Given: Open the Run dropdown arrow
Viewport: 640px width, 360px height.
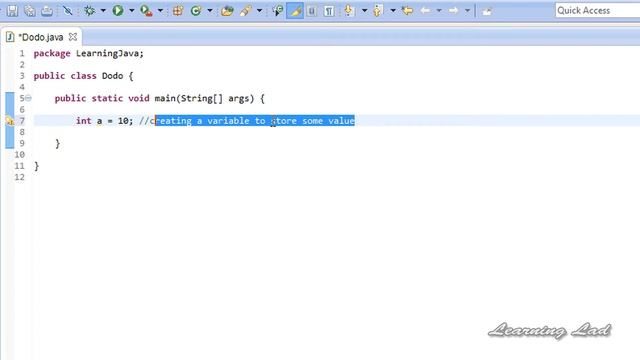Looking at the screenshot, I should coord(131,11).
